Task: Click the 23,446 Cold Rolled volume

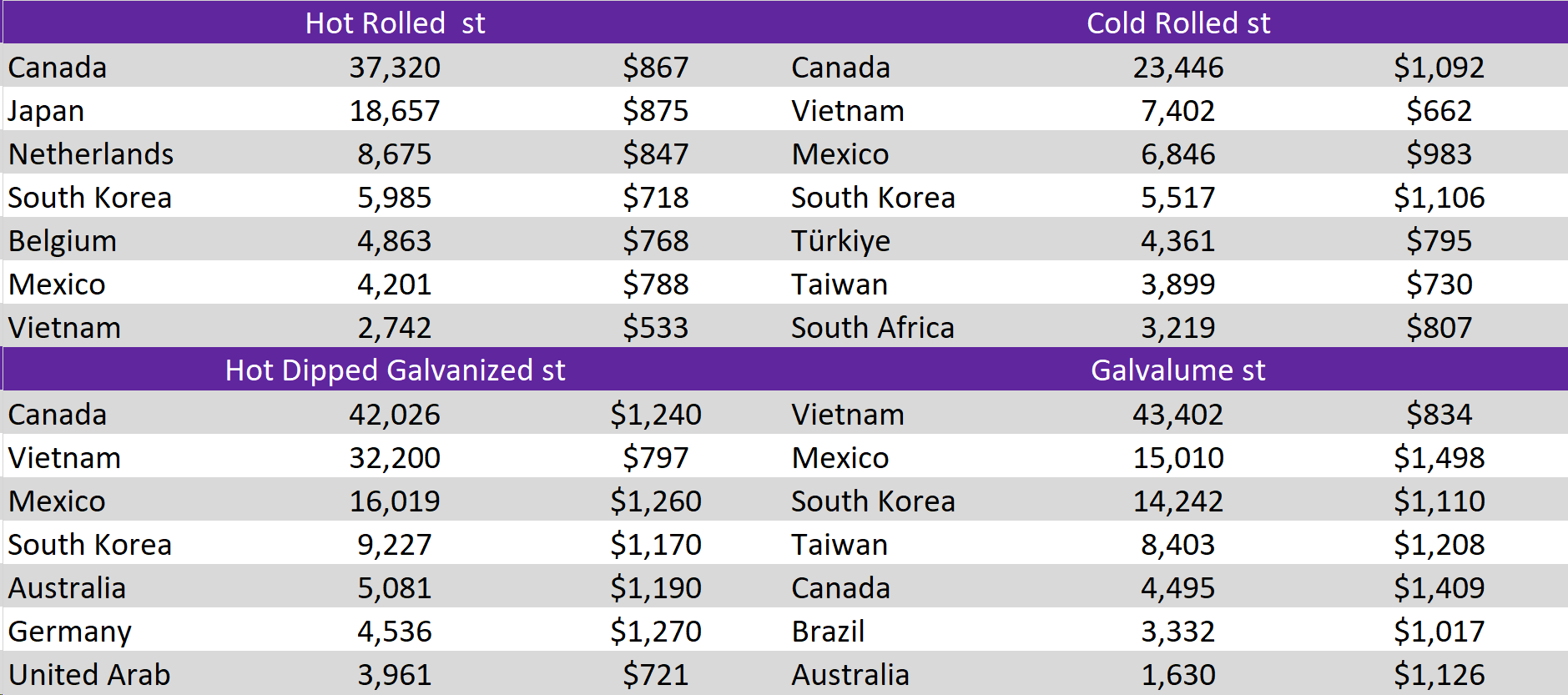Action: pyautogui.click(x=1177, y=68)
